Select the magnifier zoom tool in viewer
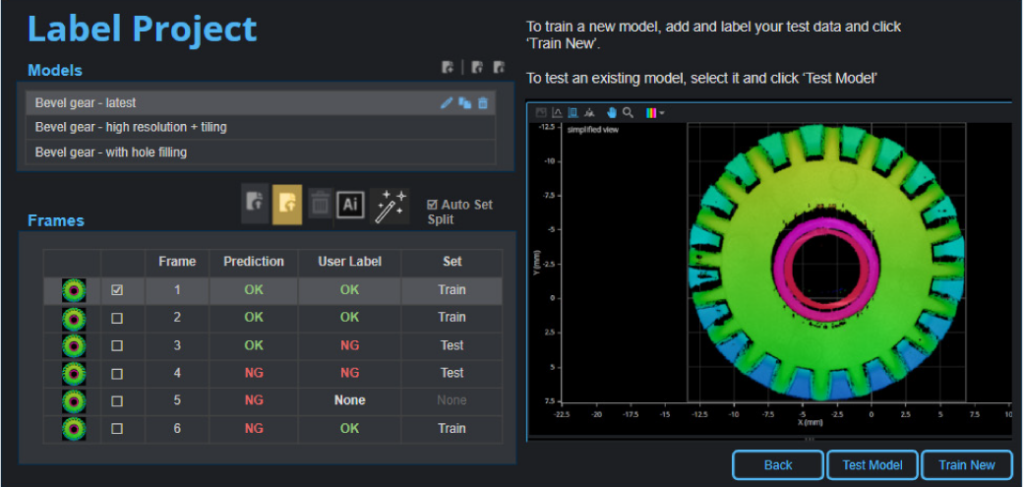The image size is (1024, 487). [627, 113]
